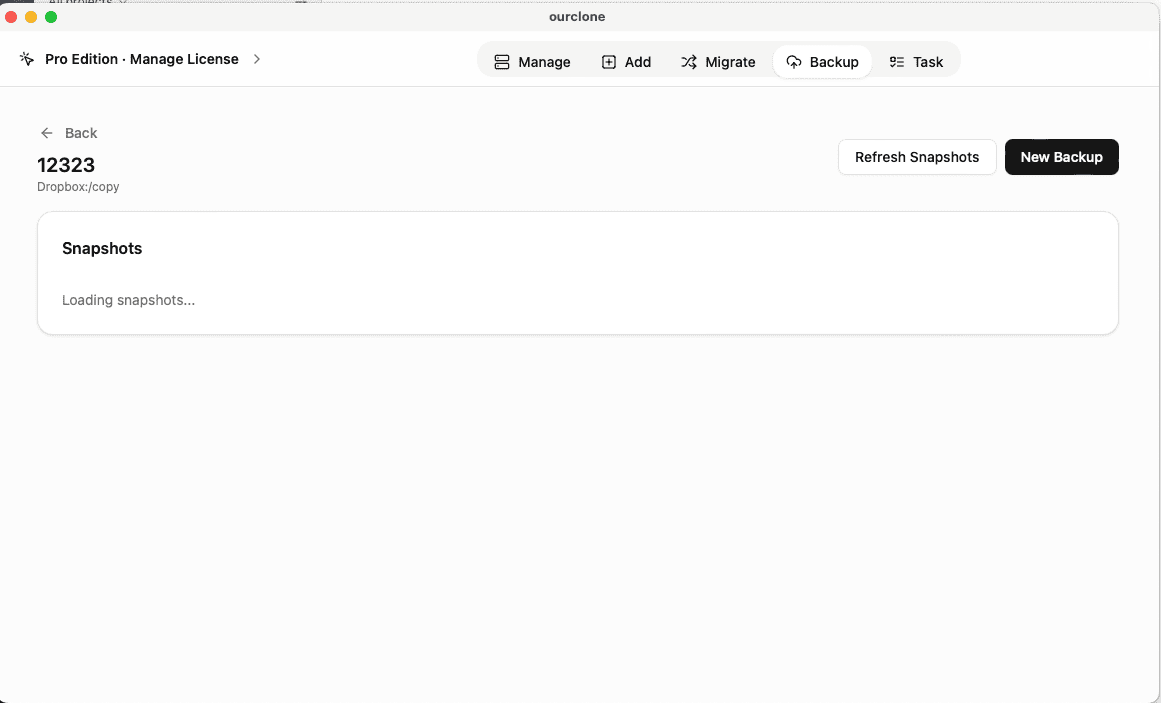
Task: Click the Dropbox:/copy path text
Action: 78,187
